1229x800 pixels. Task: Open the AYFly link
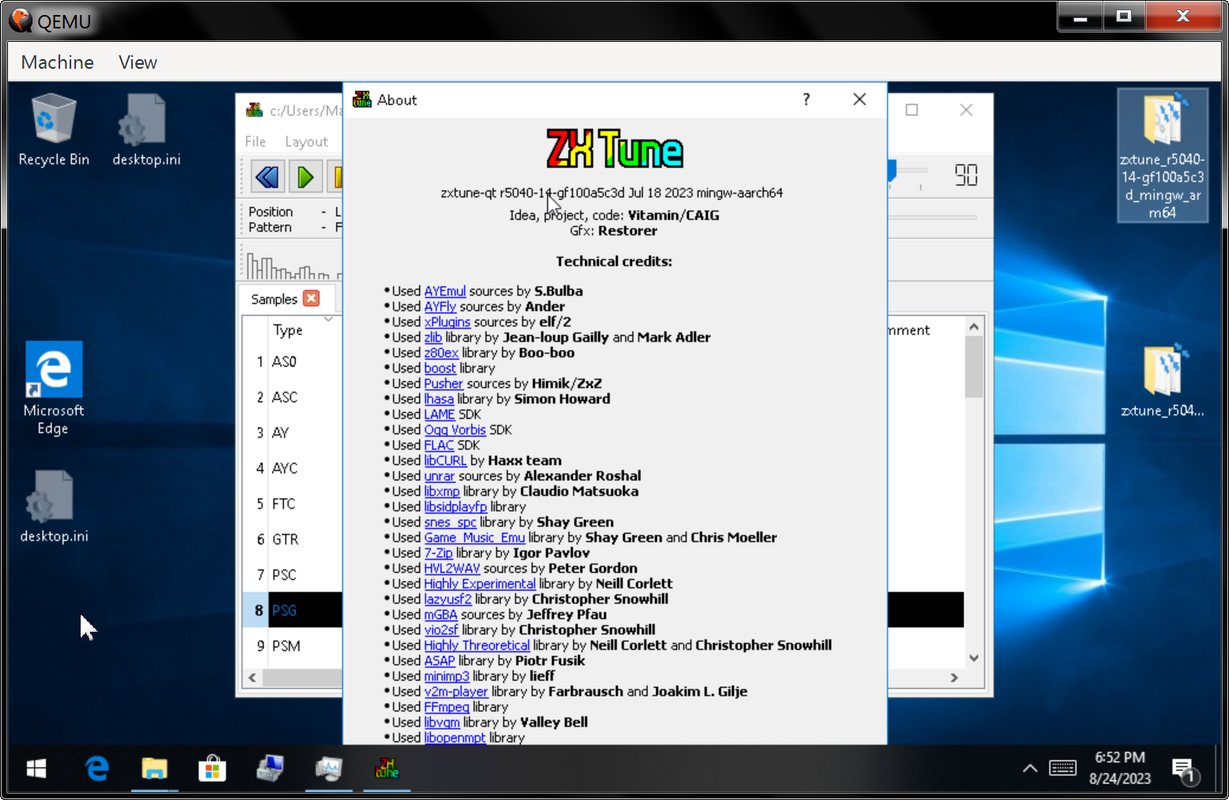click(x=440, y=306)
